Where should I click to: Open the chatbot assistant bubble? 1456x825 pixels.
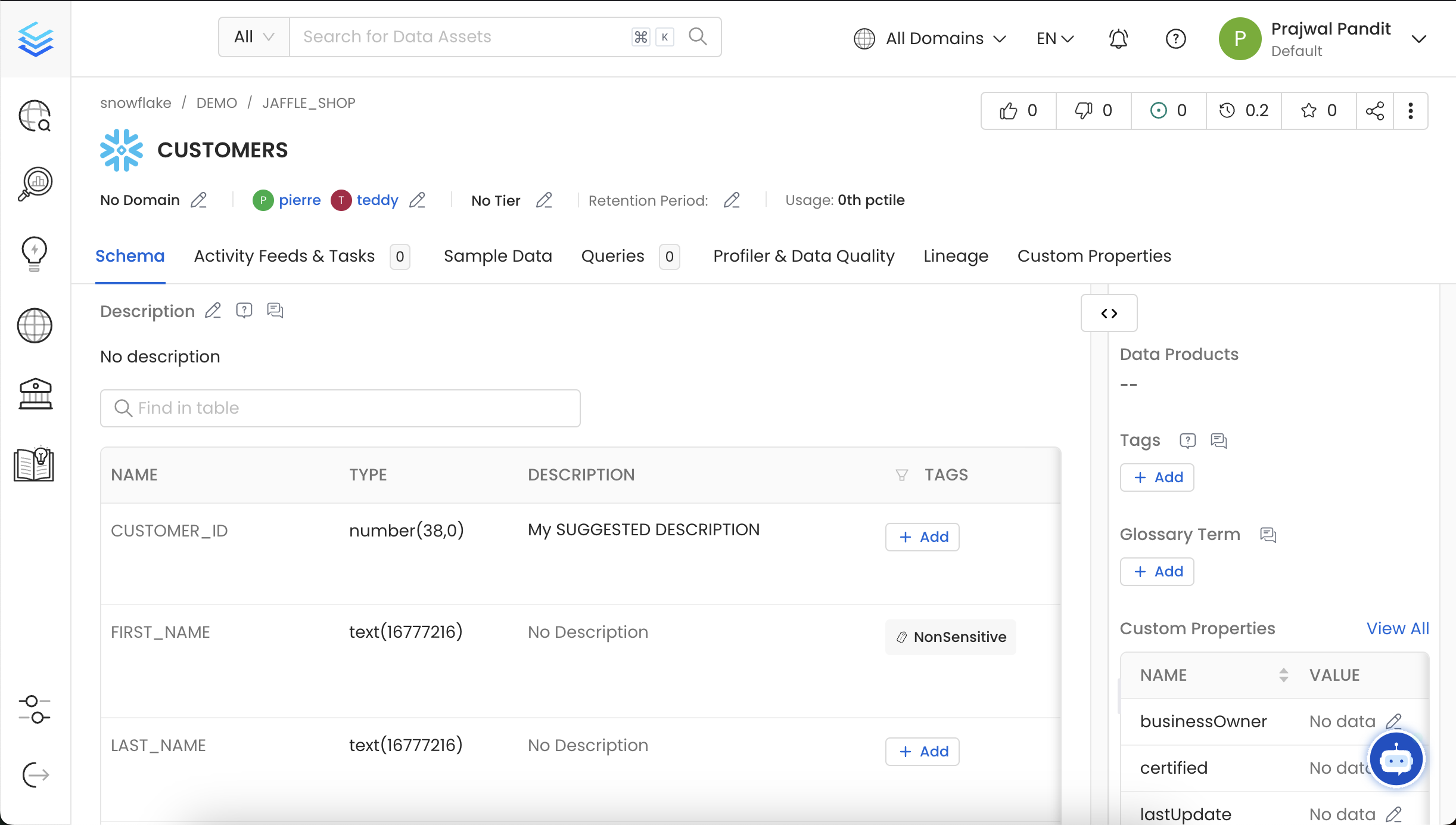[x=1396, y=759]
